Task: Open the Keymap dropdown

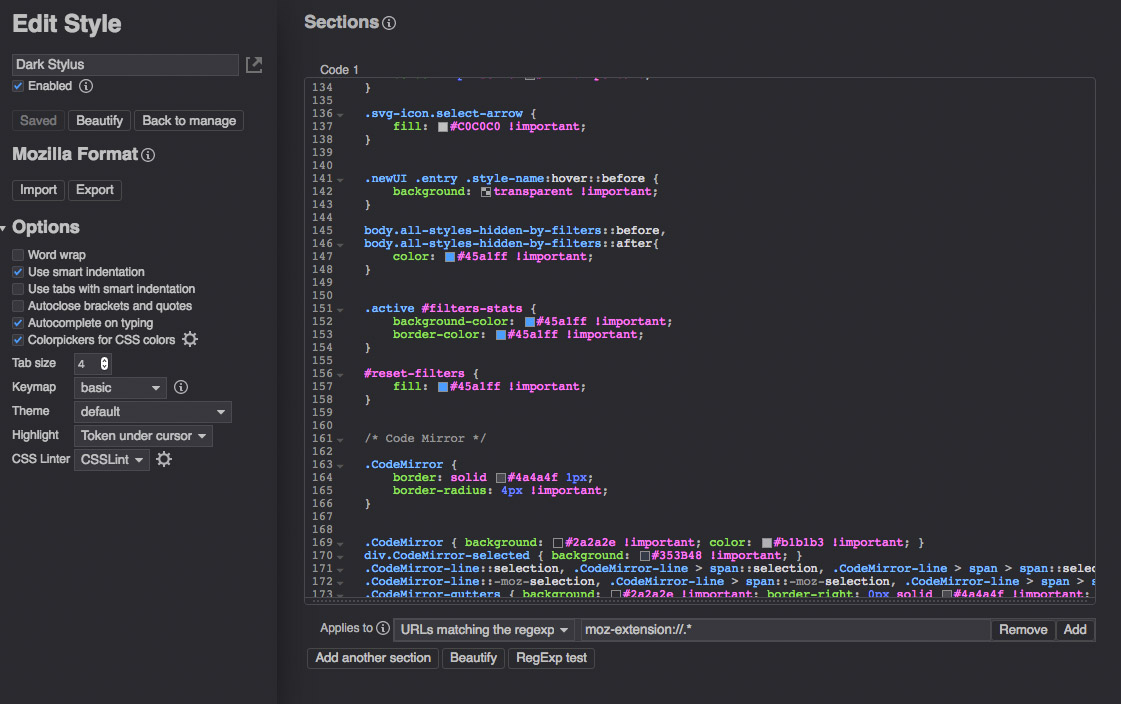Action: [x=121, y=387]
